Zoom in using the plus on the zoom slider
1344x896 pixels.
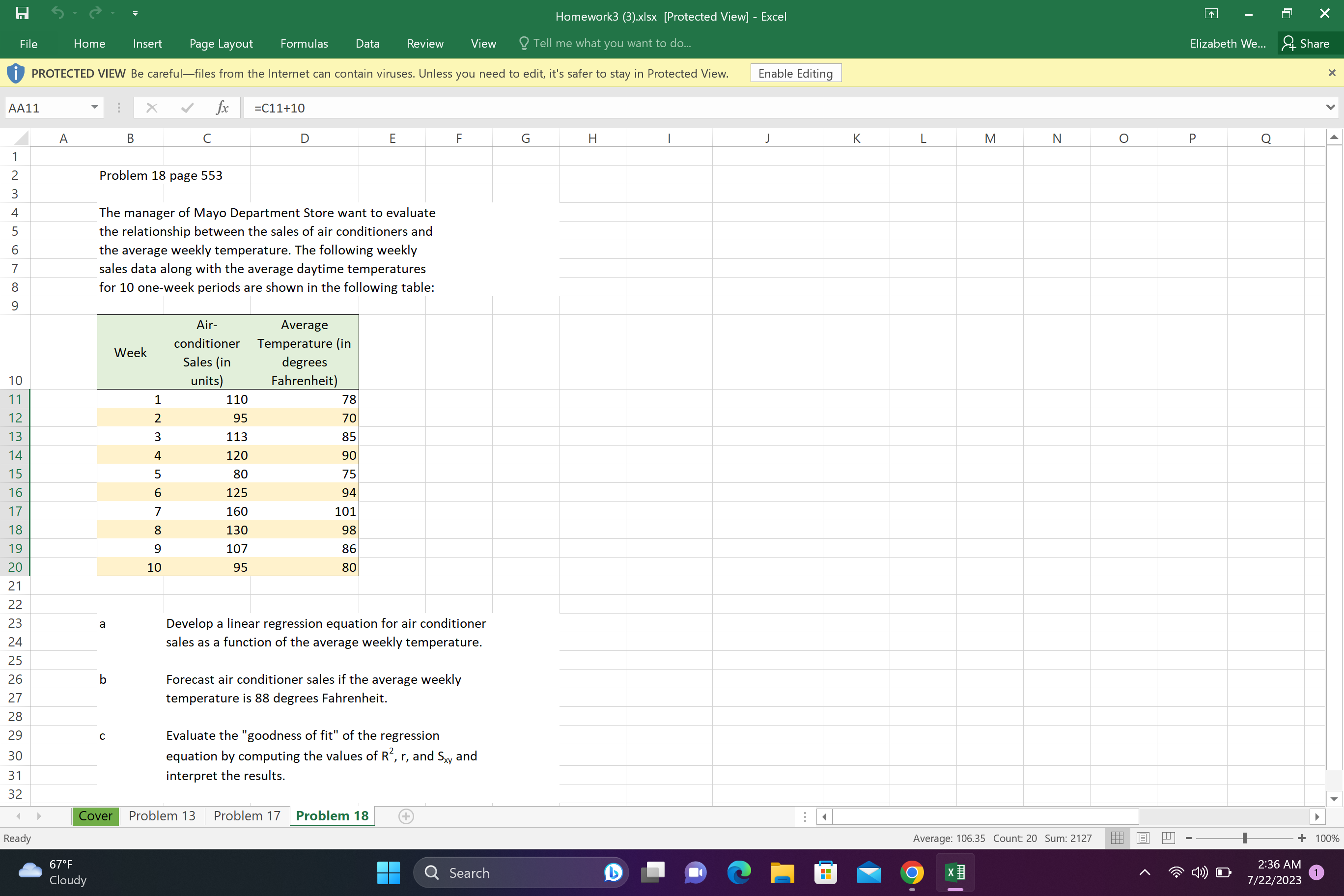click(1302, 838)
